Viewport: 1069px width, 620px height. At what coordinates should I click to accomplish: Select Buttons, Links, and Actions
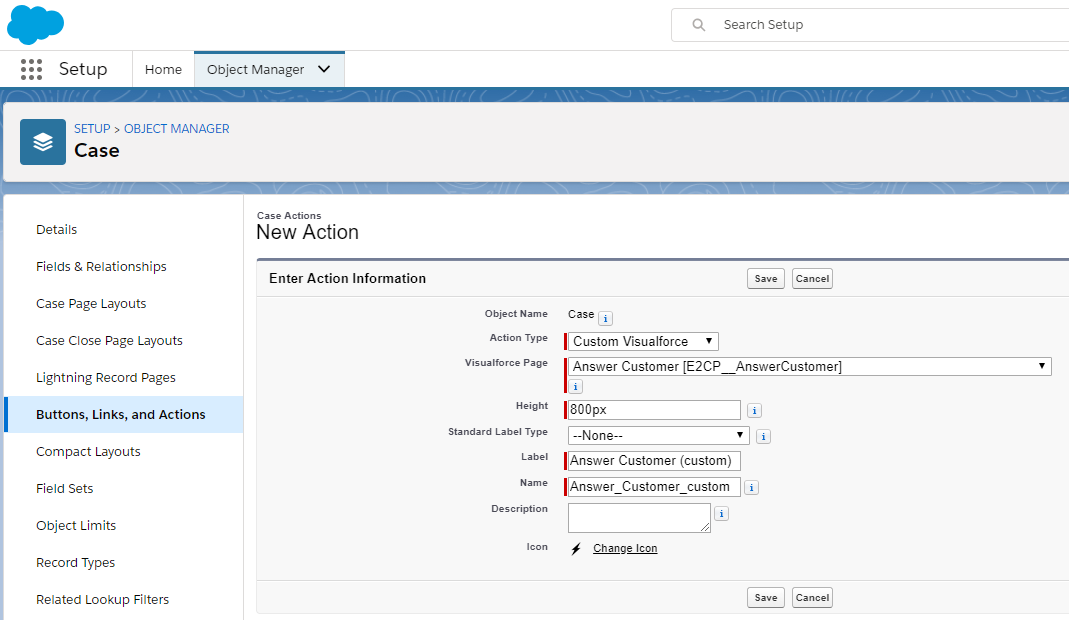pyautogui.click(x=123, y=415)
